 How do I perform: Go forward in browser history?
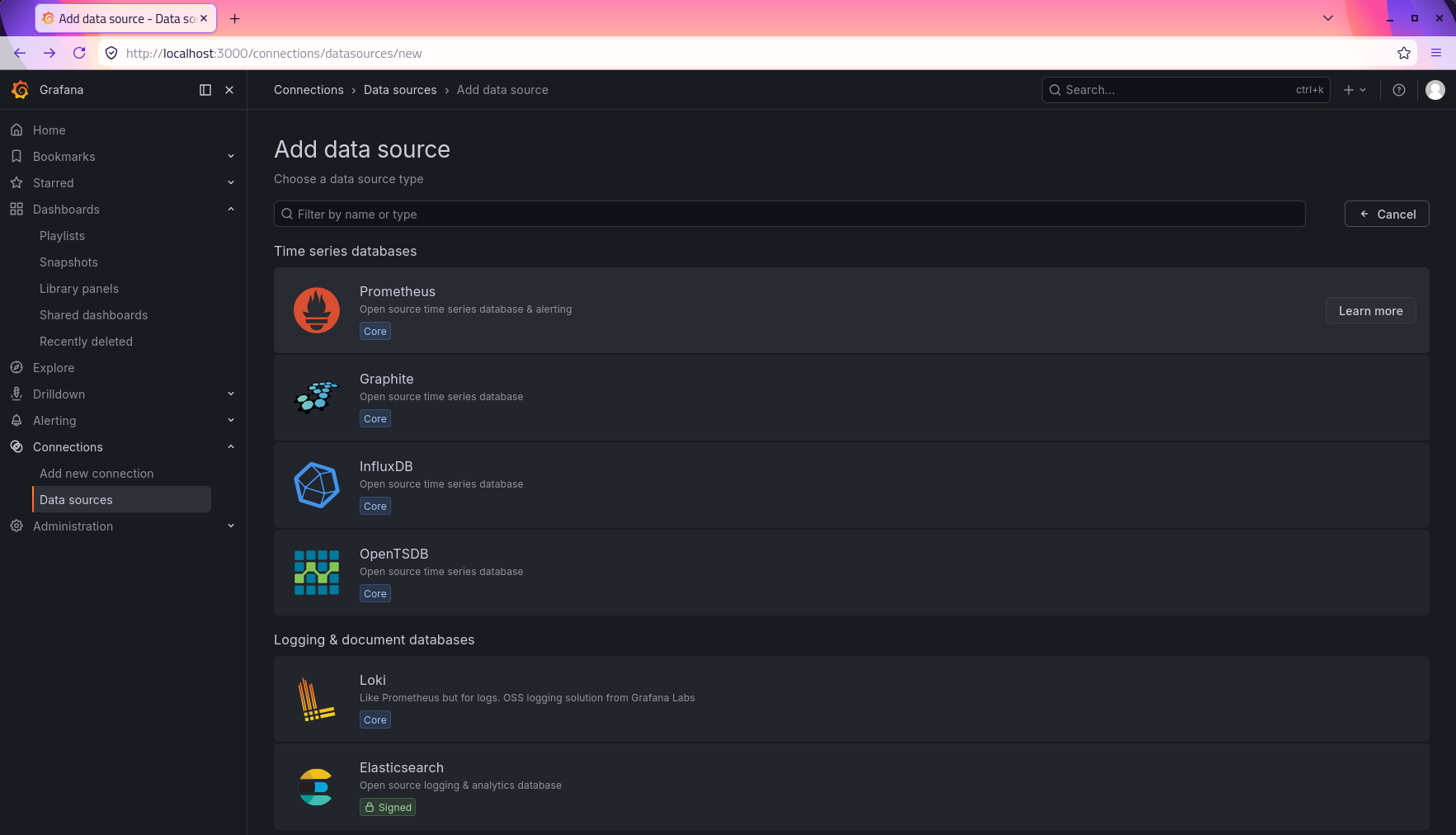tap(49, 53)
